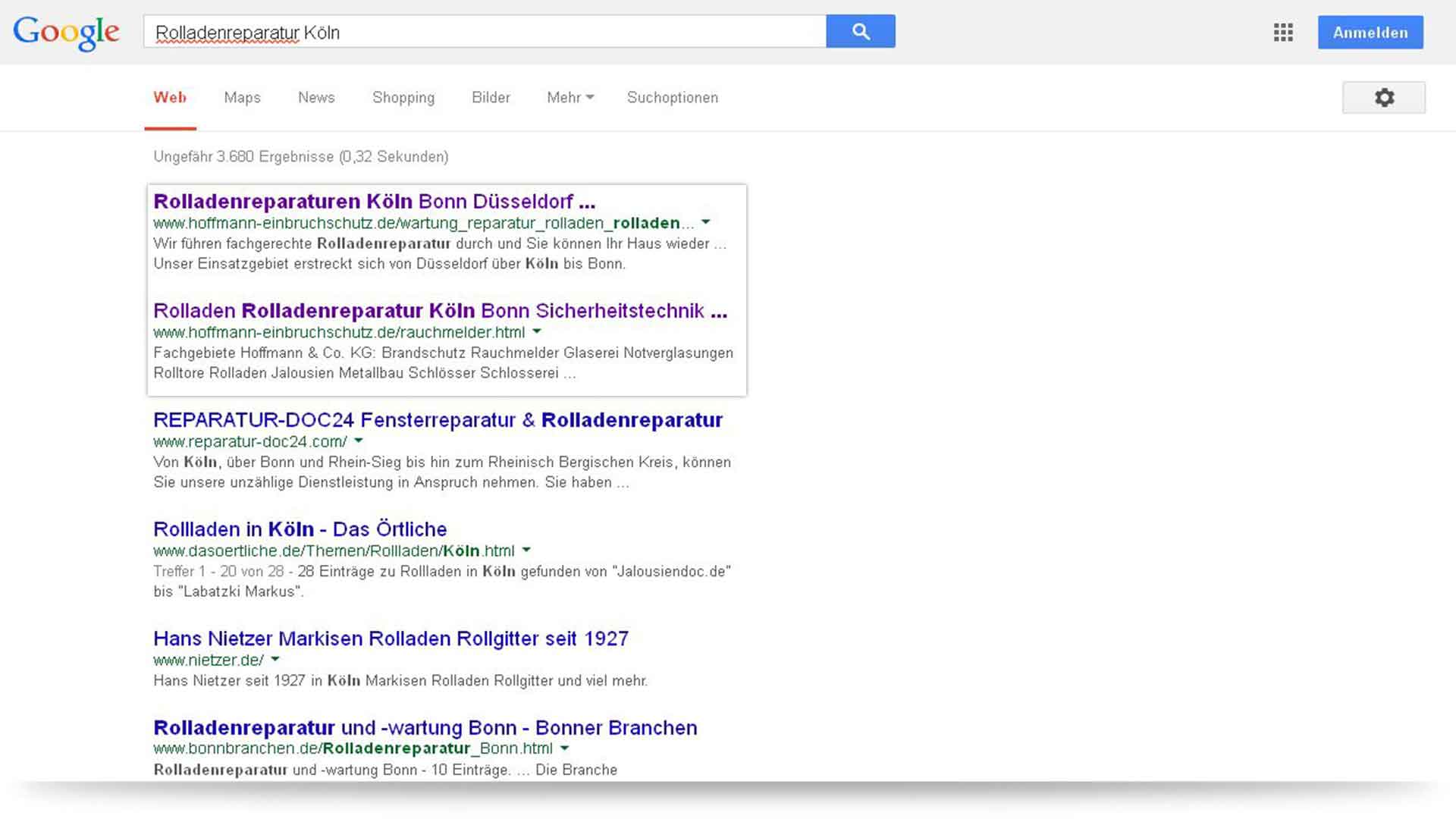
Task: Click the Google logo
Action: pyautogui.click(x=66, y=33)
